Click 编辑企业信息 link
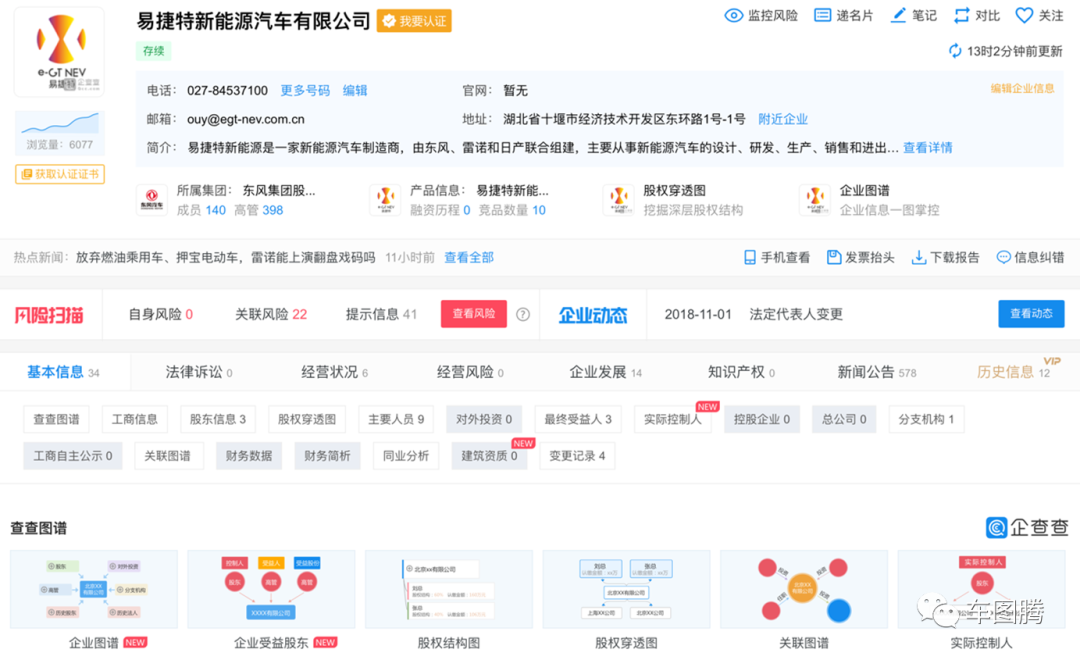The width and height of the screenshot is (1080, 660). coord(1022,88)
